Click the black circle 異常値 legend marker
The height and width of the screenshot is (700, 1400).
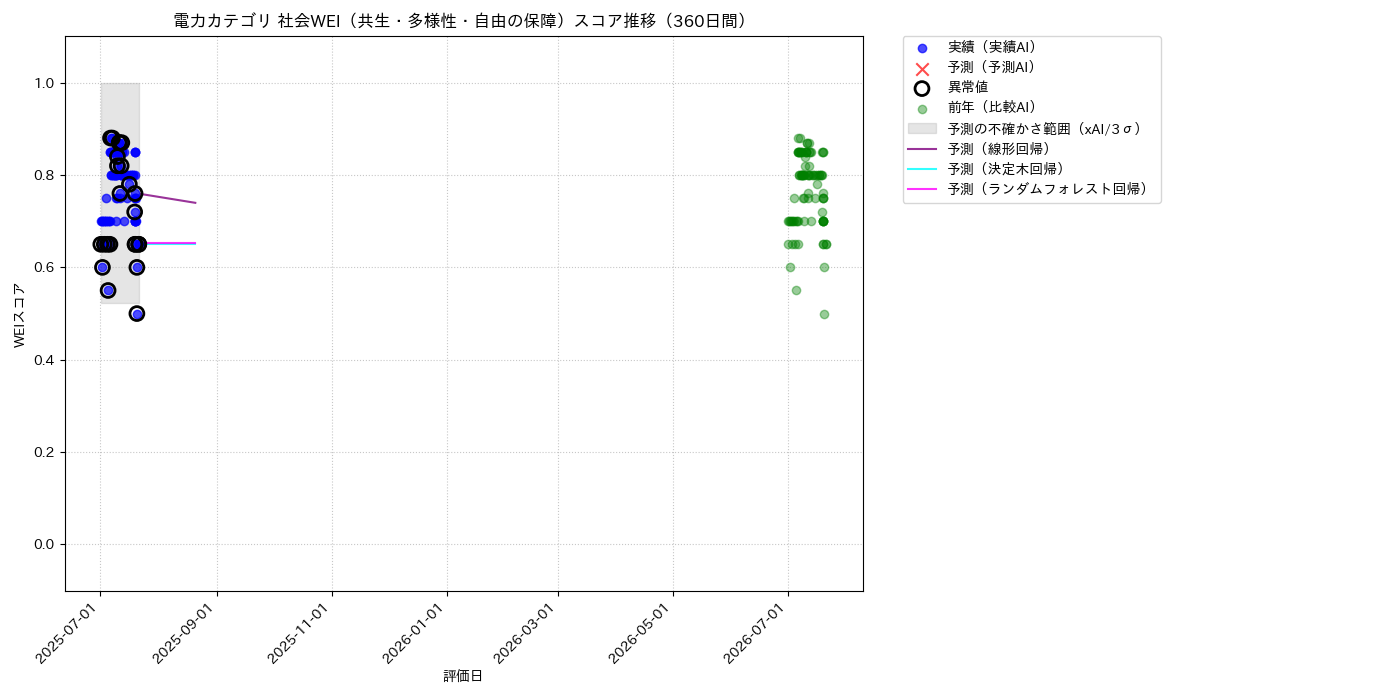(922, 88)
